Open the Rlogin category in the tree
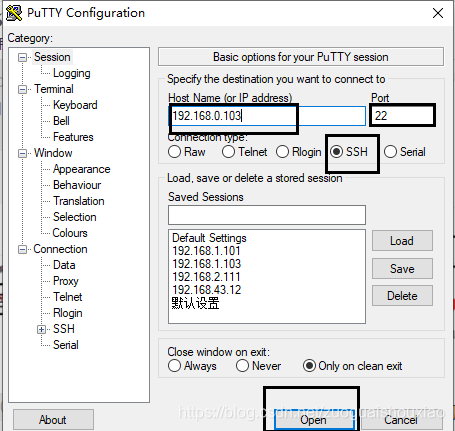This screenshot has height=431, width=455. [68, 313]
